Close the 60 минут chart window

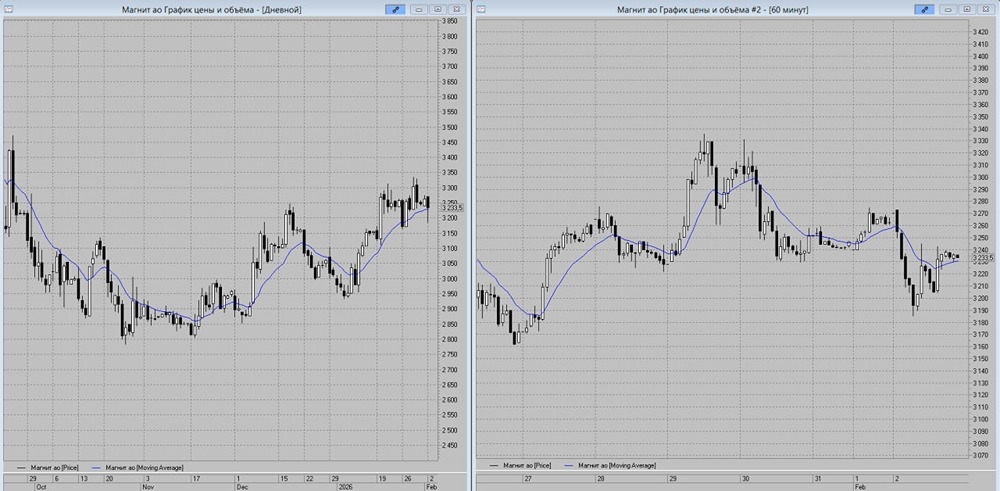(x=985, y=10)
